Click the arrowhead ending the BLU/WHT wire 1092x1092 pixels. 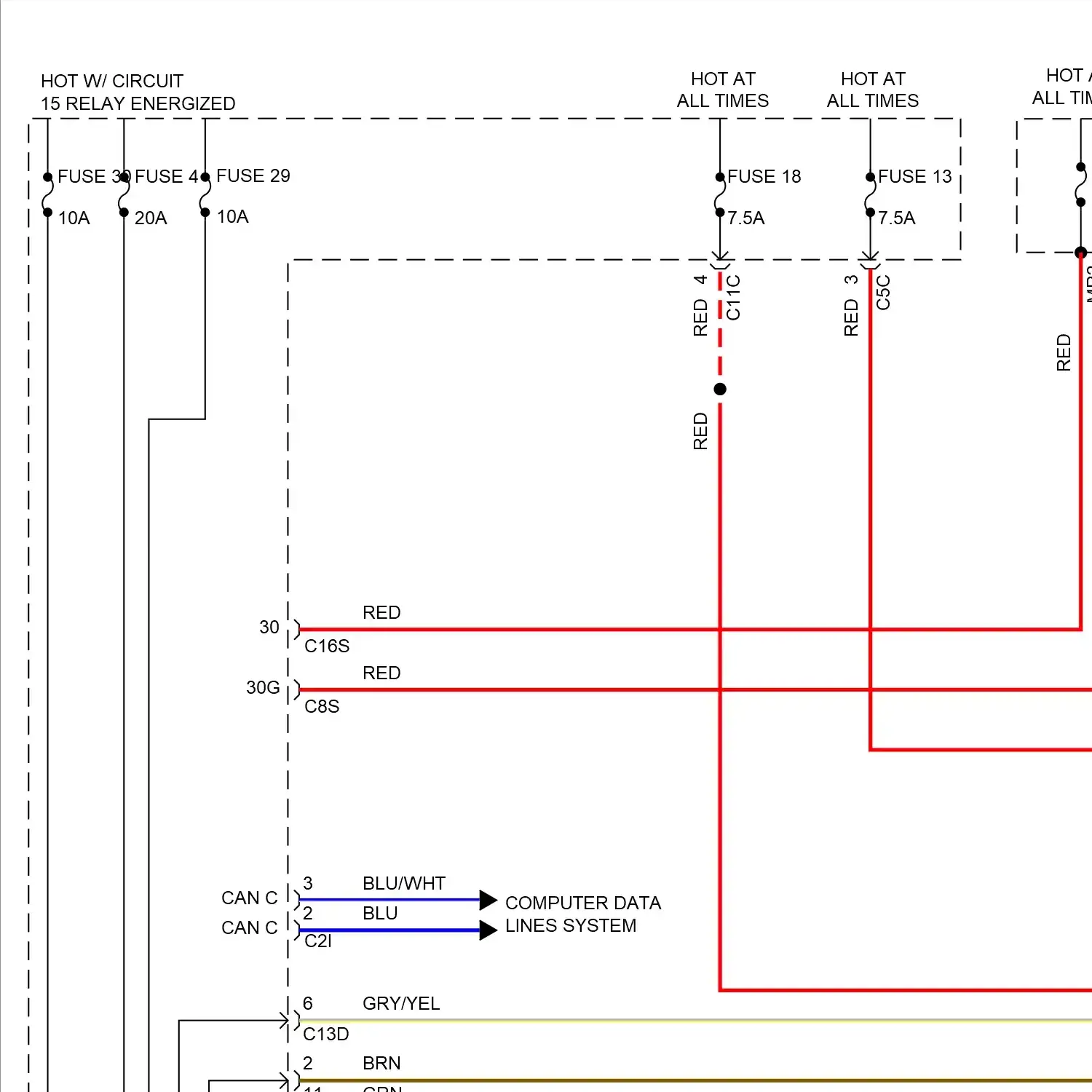(x=488, y=900)
